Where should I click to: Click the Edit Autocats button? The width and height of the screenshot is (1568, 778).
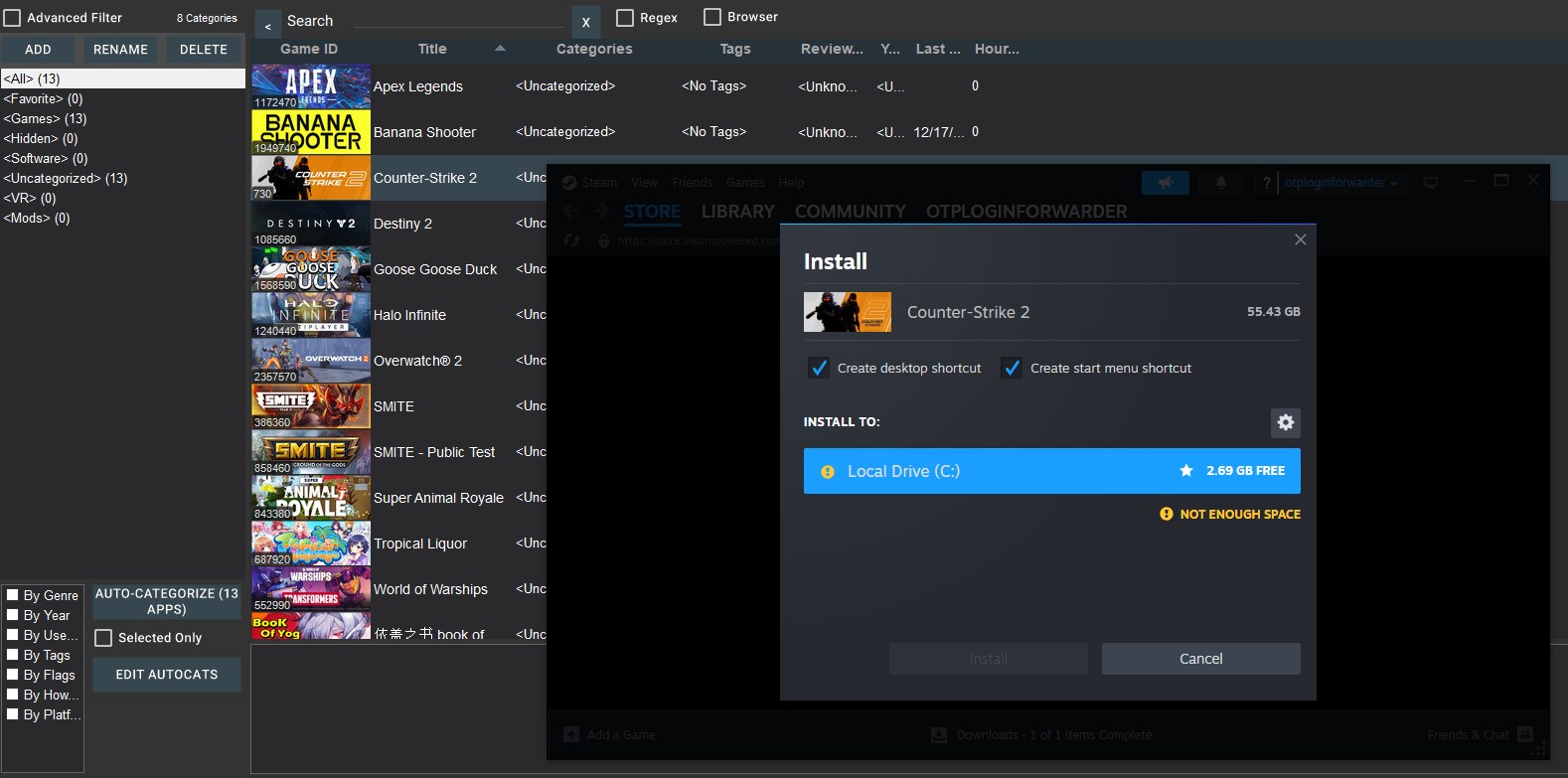[167, 675]
